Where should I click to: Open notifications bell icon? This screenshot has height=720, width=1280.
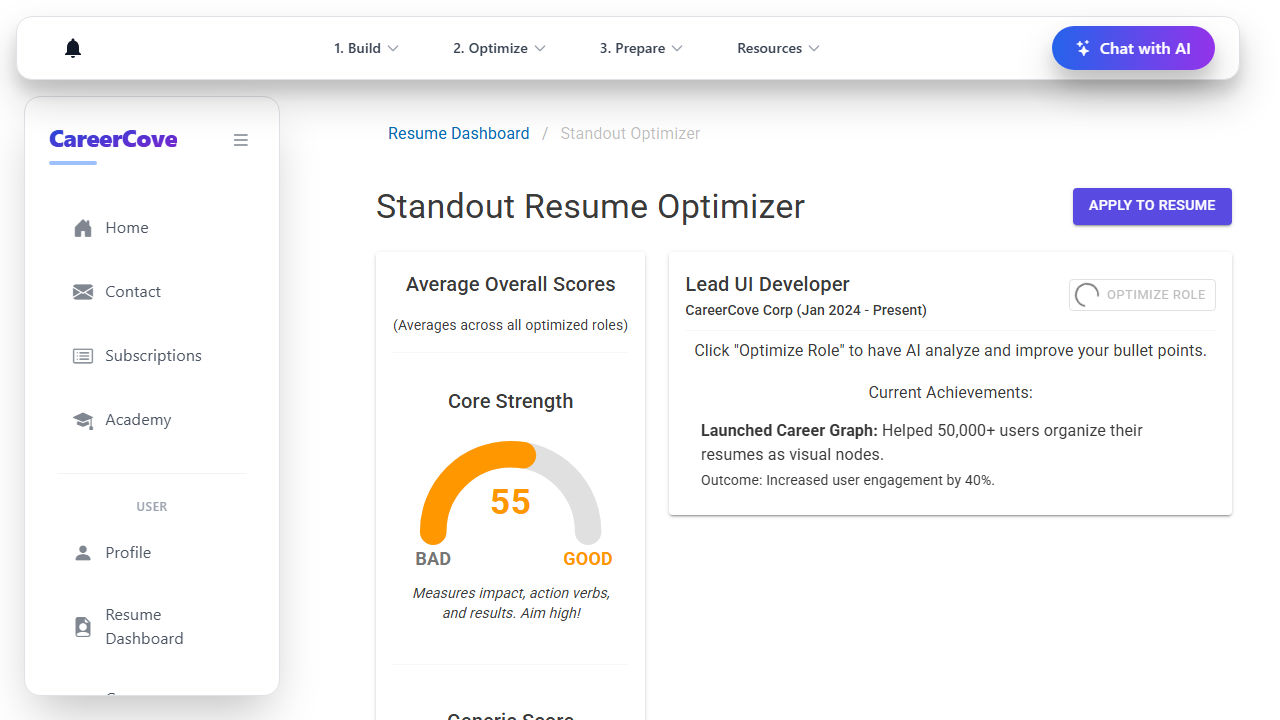pyautogui.click(x=73, y=48)
